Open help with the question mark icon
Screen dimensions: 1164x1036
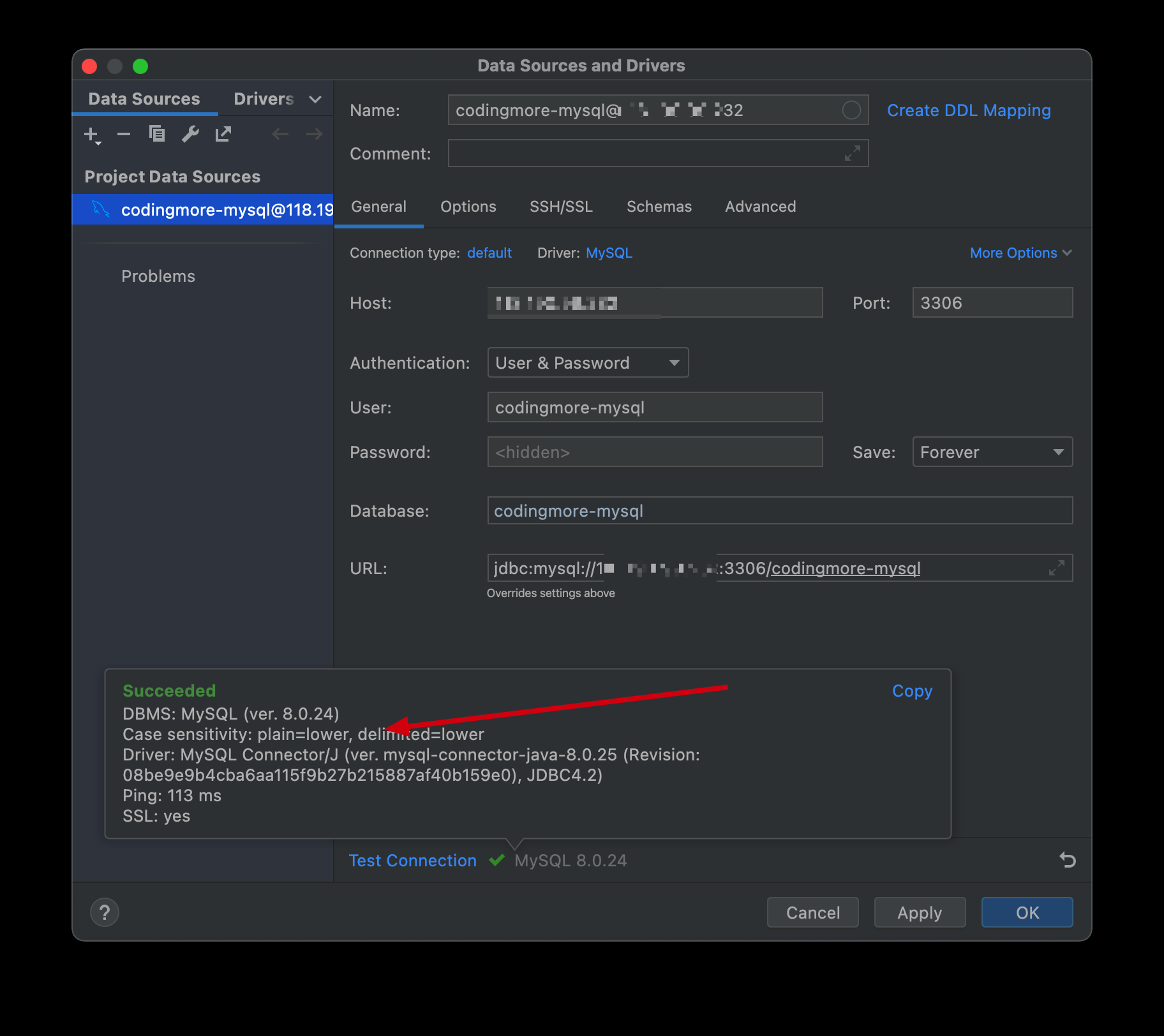pos(105,912)
